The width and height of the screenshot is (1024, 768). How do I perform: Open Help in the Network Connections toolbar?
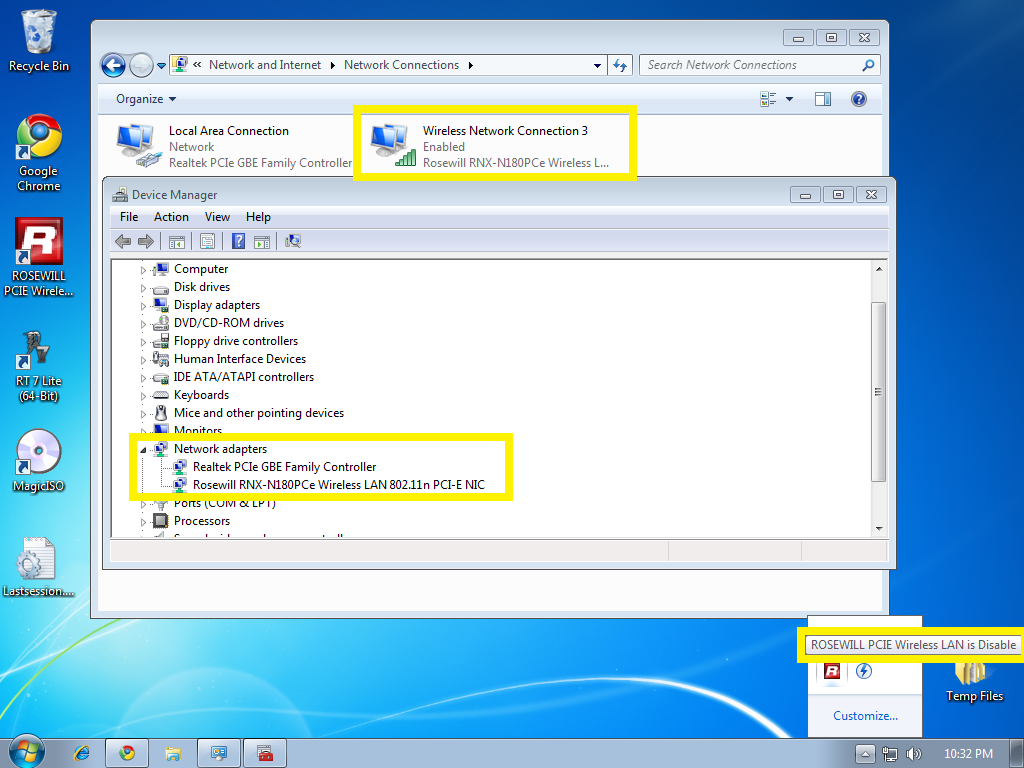click(x=859, y=99)
